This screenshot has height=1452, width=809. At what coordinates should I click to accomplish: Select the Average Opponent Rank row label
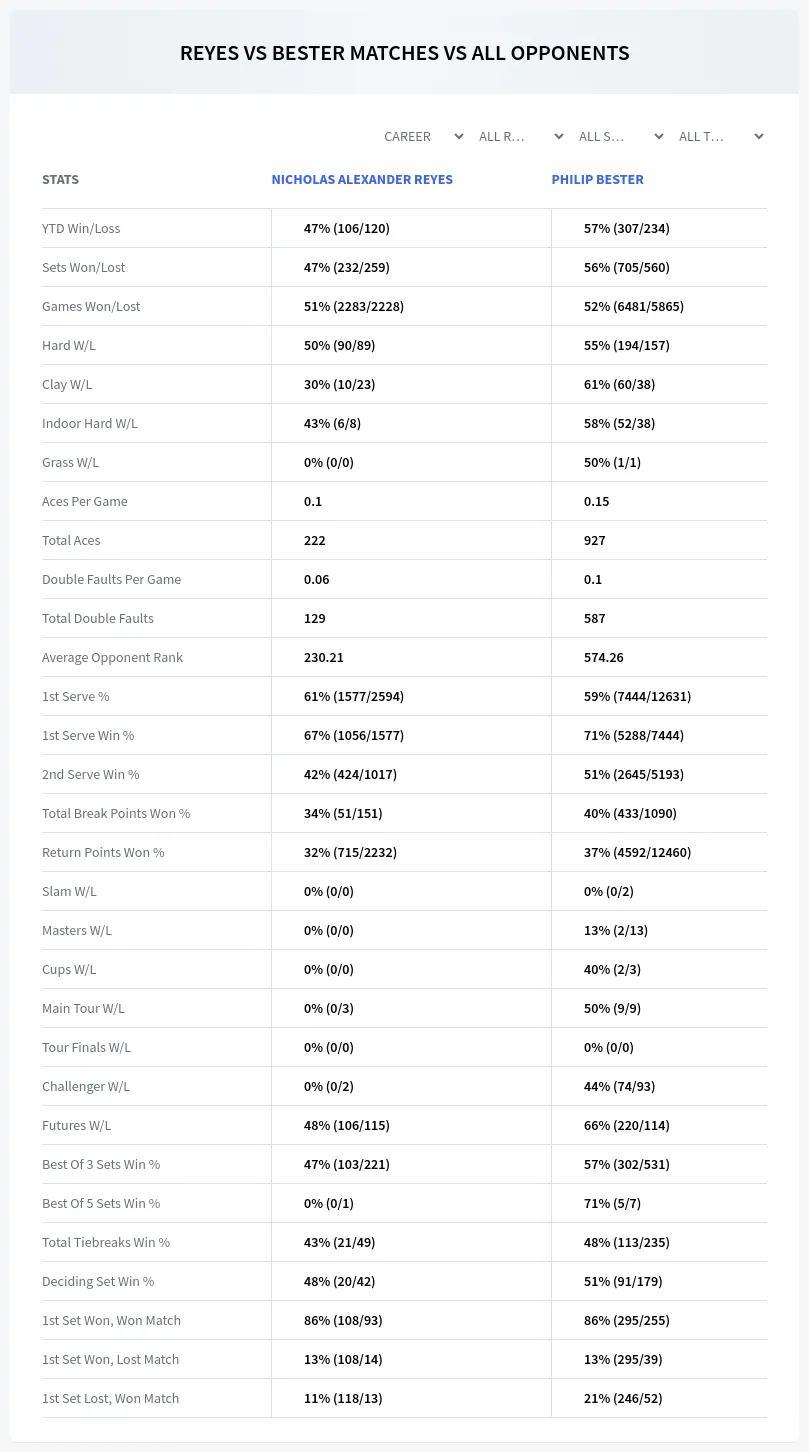(112, 657)
